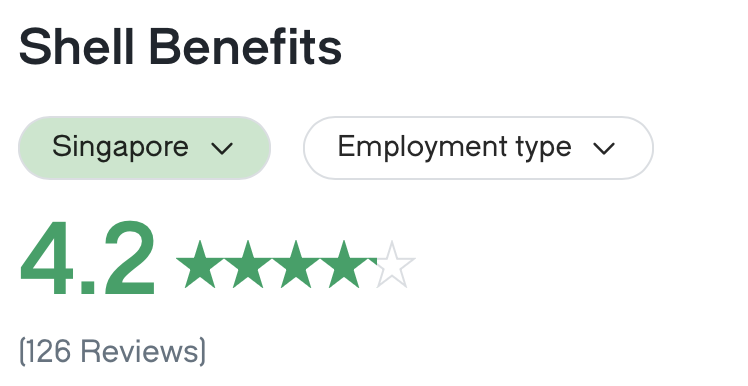This screenshot has height=386, width=748.
Task: Select the Shell Benefits heading
Action: [180, 47]
